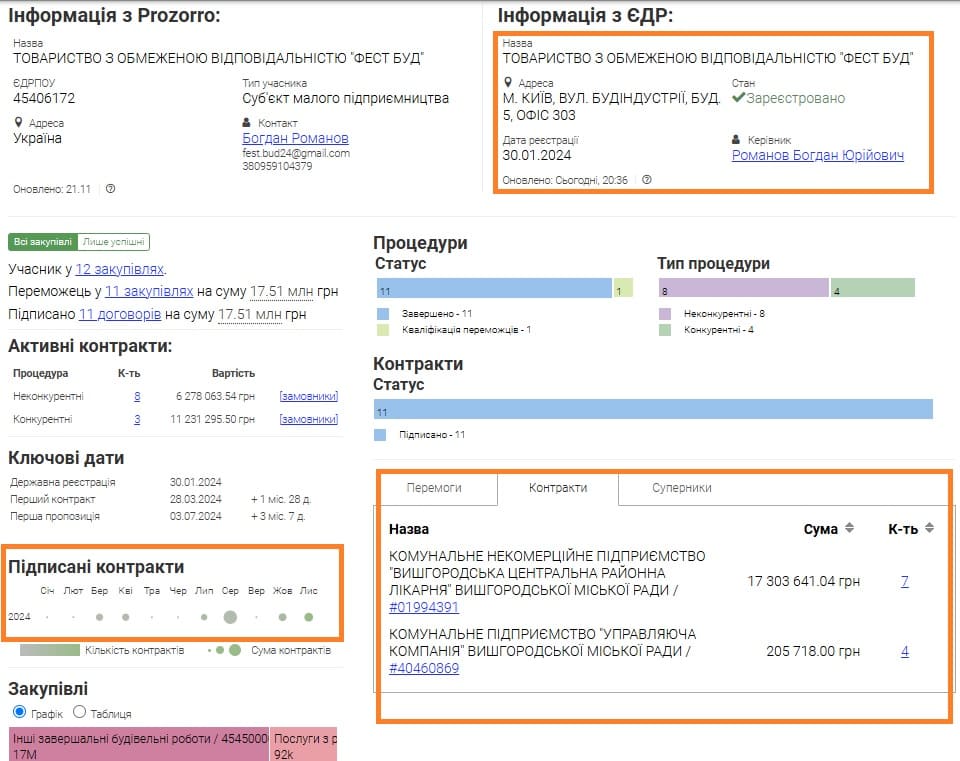960x761 pixels.
Task: Click address pin icon in ЄДР section
Action: tap(508, 83)
